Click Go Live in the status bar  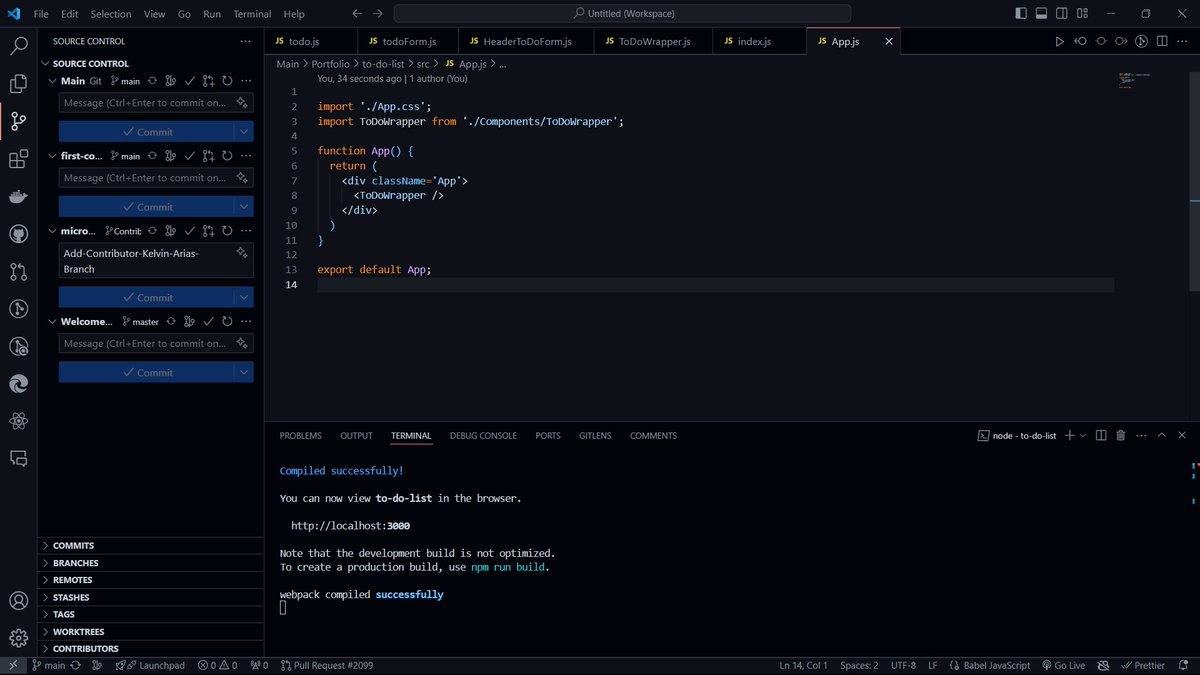click(1063, 665)
